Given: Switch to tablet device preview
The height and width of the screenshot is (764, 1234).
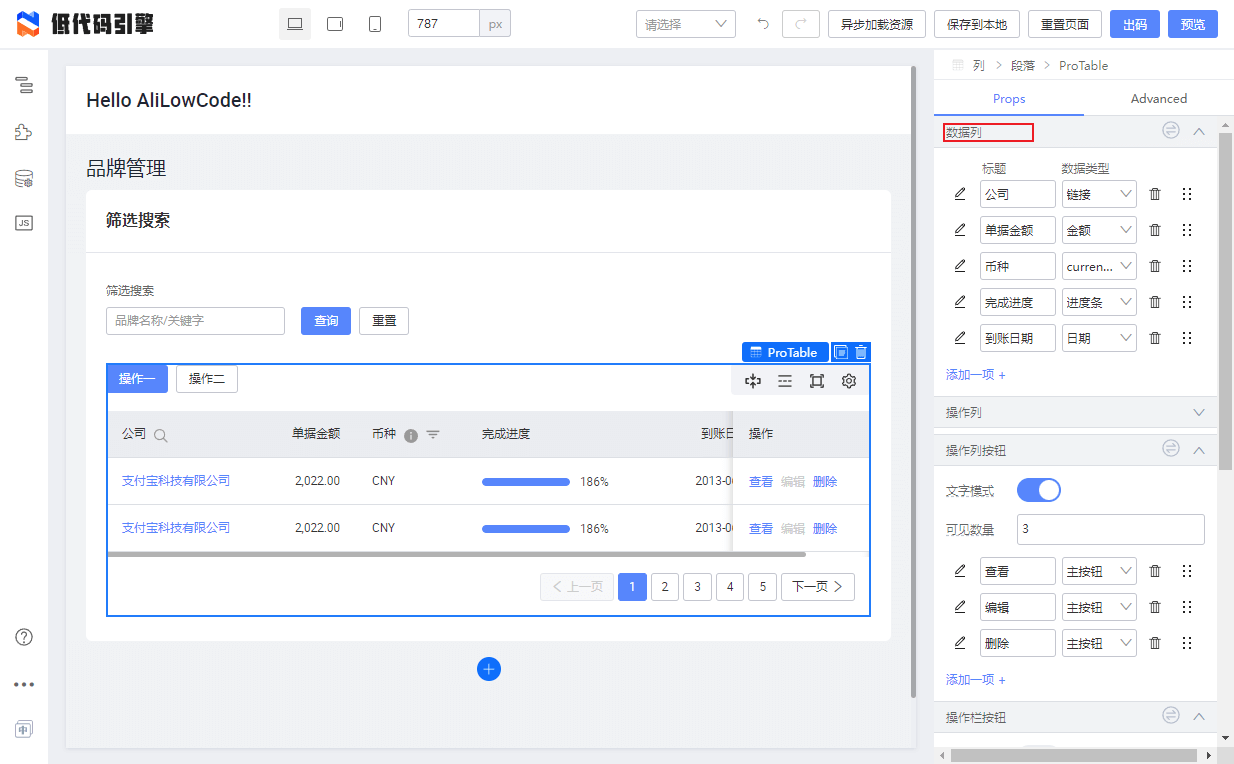Looking at the screenshot, I should pos(335,24).
